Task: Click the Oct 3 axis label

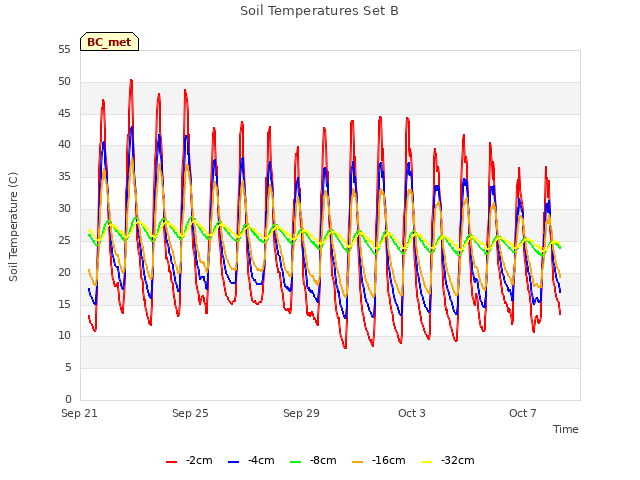Action: click(412, 413)
